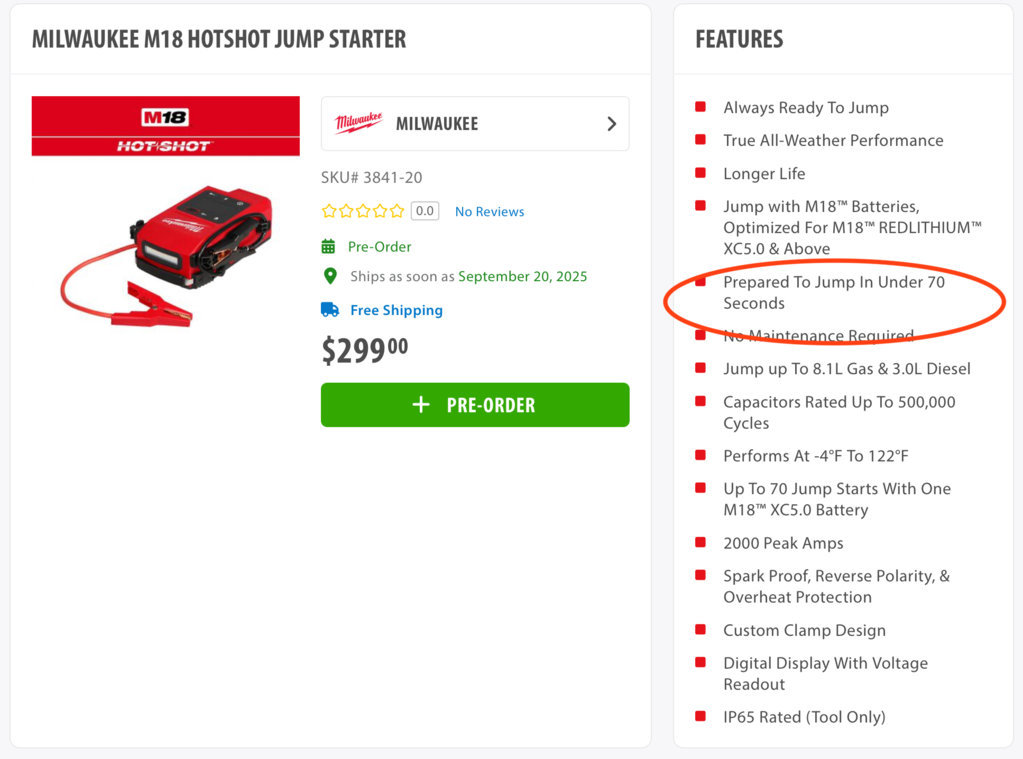Click the green location pin icon
1023x759 pixels.
click(330, 277)
